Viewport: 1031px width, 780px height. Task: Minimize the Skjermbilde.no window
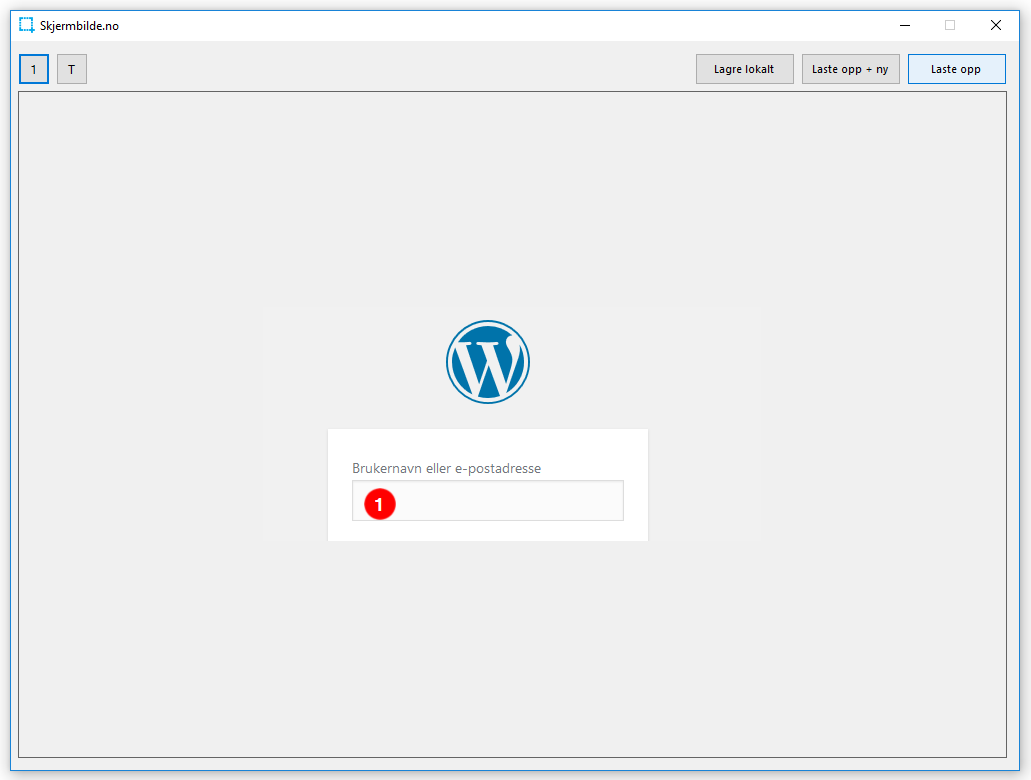coord(904,25)
